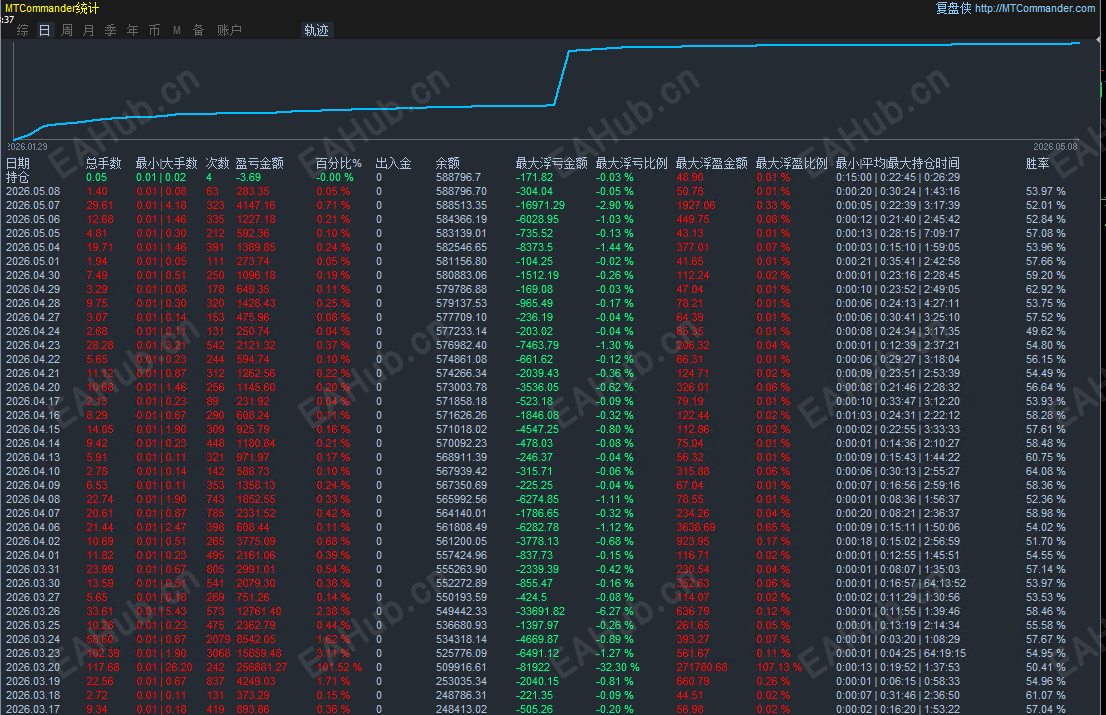Open the 周 weekly tab

point(66,30)
